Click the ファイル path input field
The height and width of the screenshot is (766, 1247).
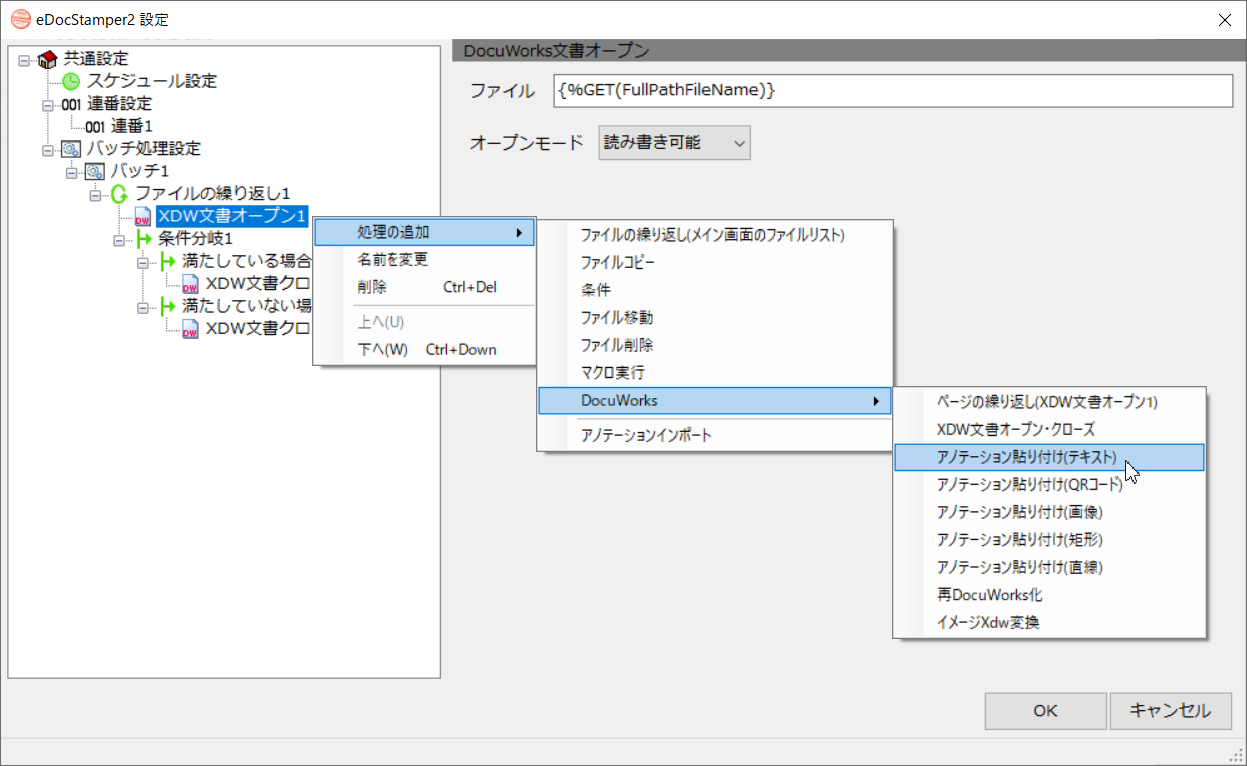(x=892, y=90)
